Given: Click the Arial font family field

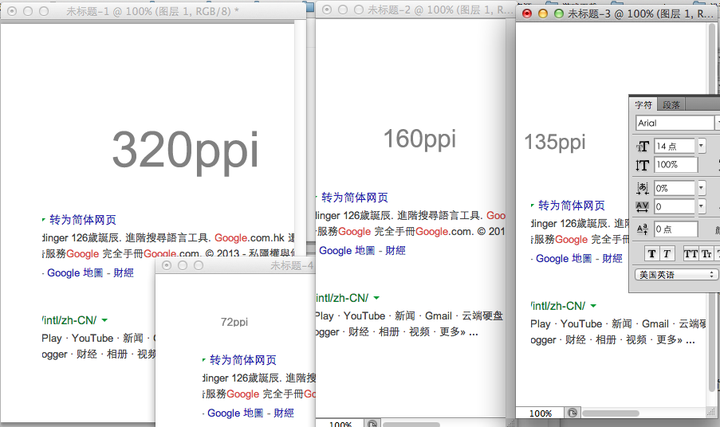Looking at the screenshot, I should click(675, 123).
